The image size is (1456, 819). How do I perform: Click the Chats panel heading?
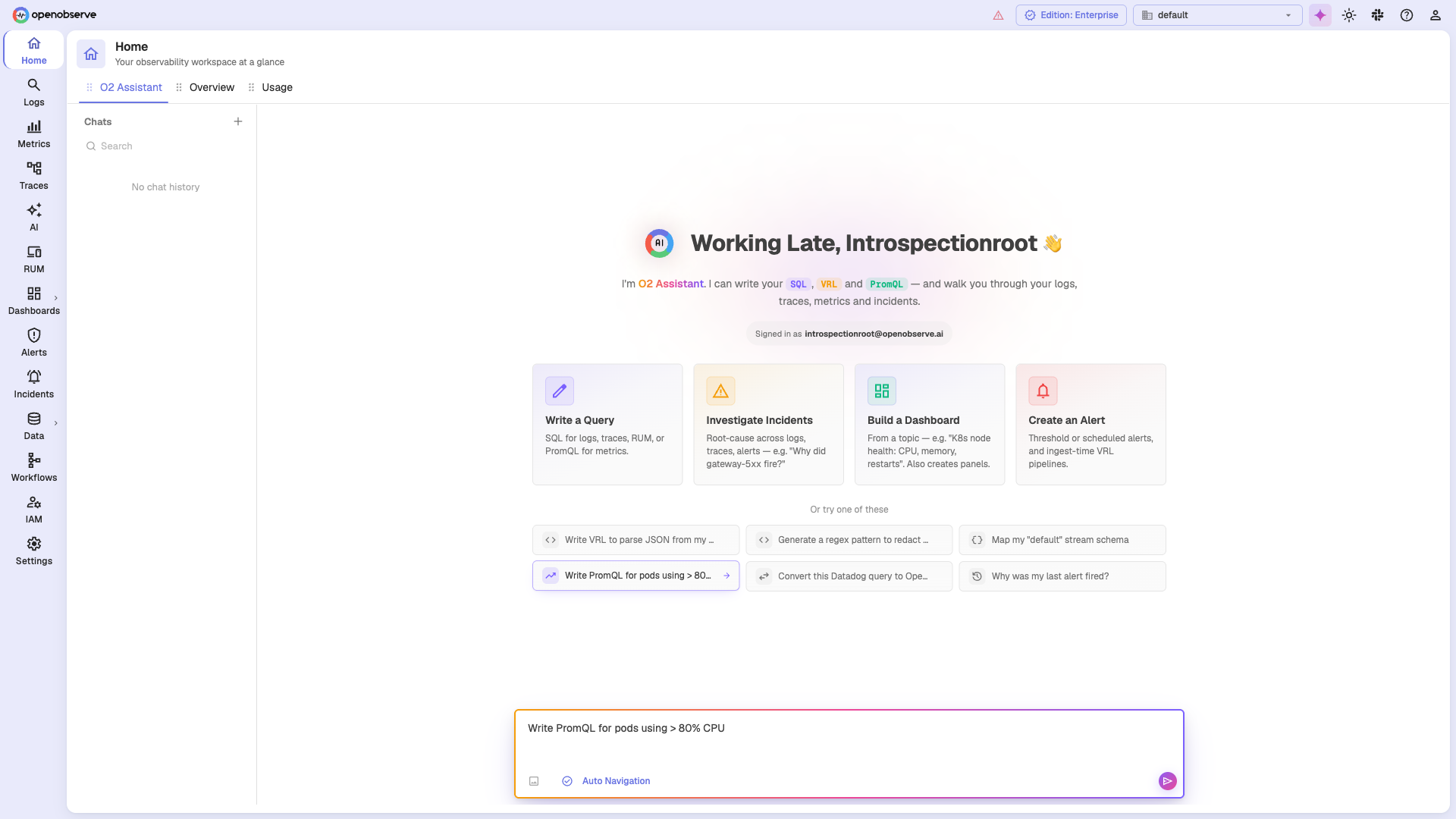coord(98,121)
